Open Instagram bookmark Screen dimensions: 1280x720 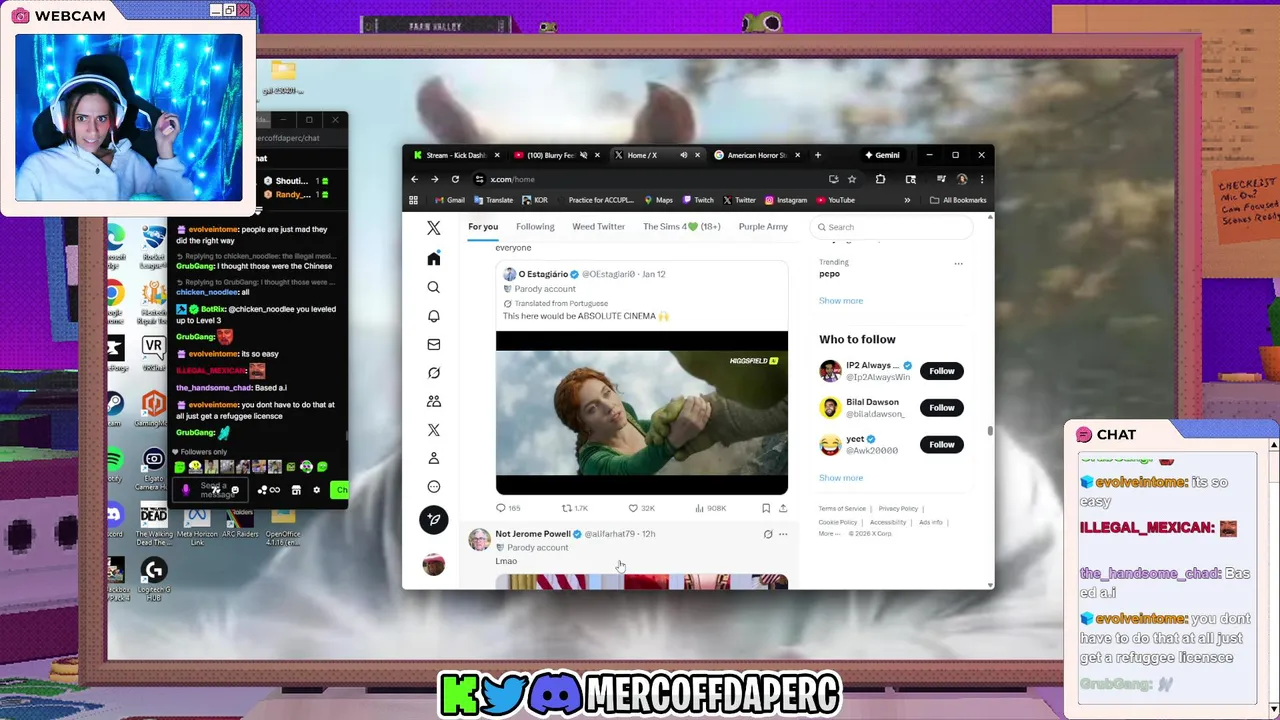tap(786, 200)
